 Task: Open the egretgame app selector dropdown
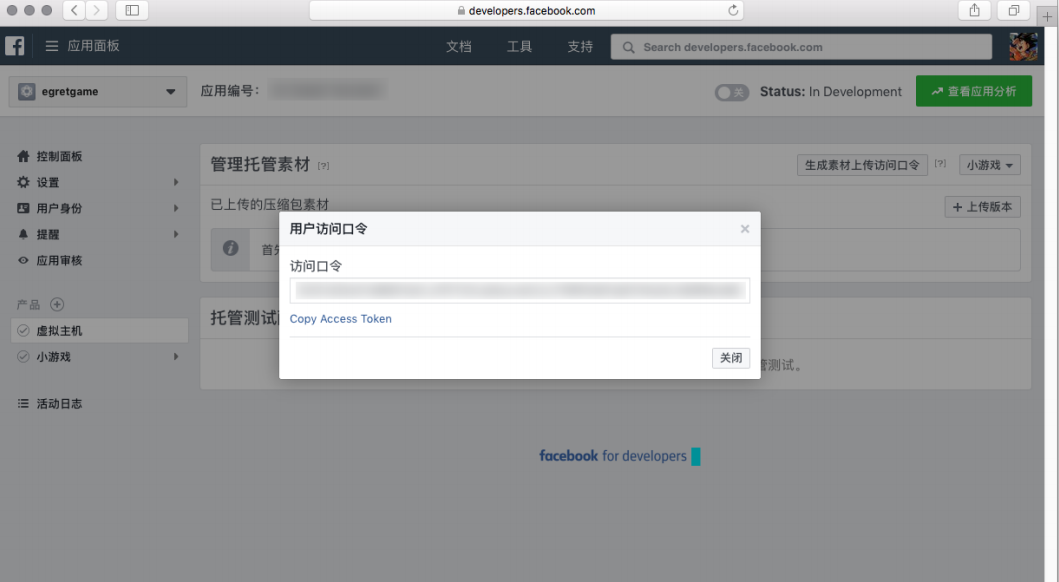[x=96, y=91]
